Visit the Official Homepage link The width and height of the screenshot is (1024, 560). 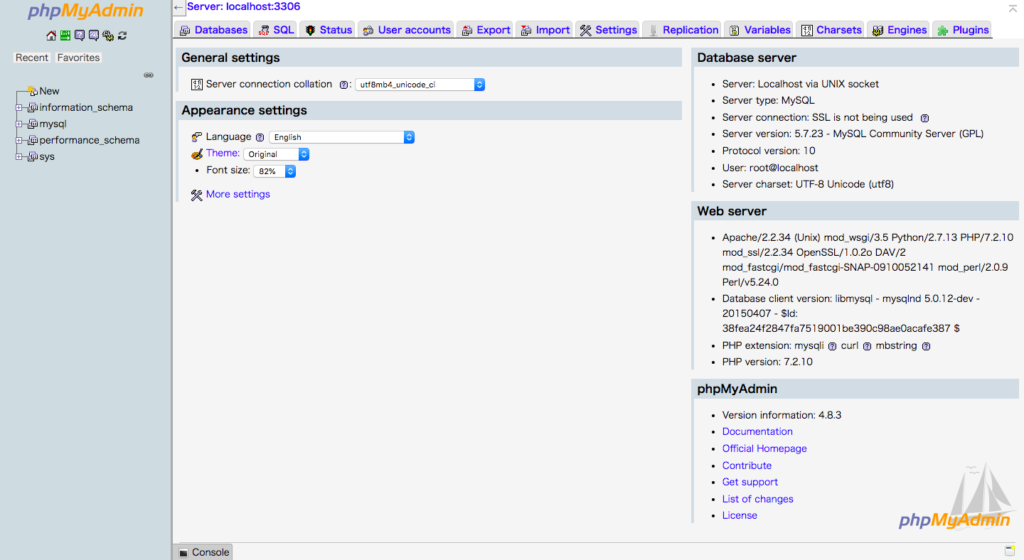pos(764,448)
